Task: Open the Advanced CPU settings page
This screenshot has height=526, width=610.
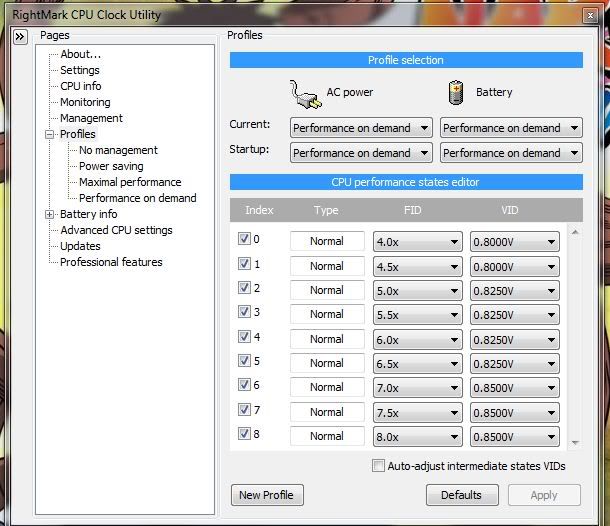Action: [116, 230]
